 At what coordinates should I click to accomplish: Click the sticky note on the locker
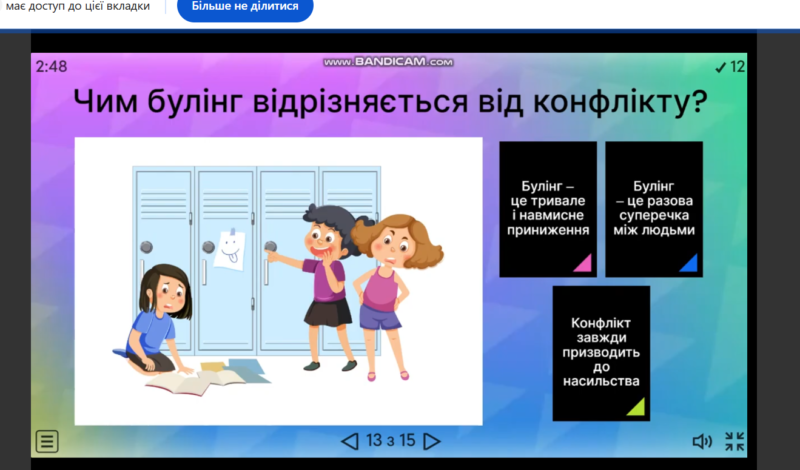tap(229, 246)
